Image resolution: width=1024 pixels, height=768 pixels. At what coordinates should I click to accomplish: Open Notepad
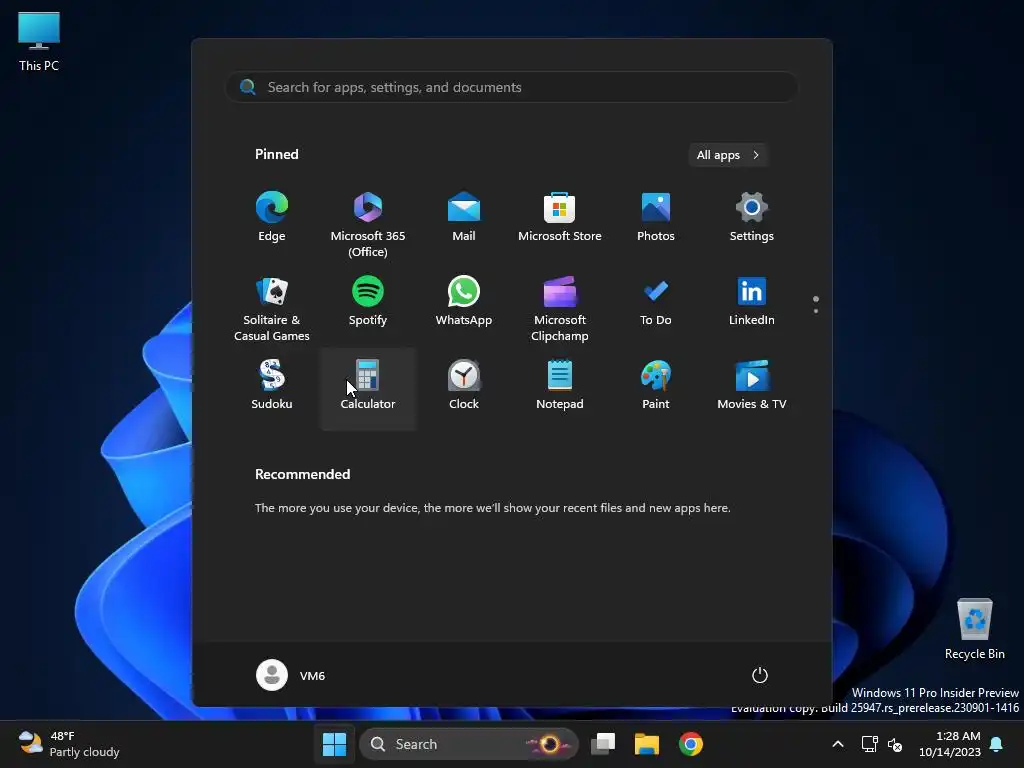(x=560, y=385)
